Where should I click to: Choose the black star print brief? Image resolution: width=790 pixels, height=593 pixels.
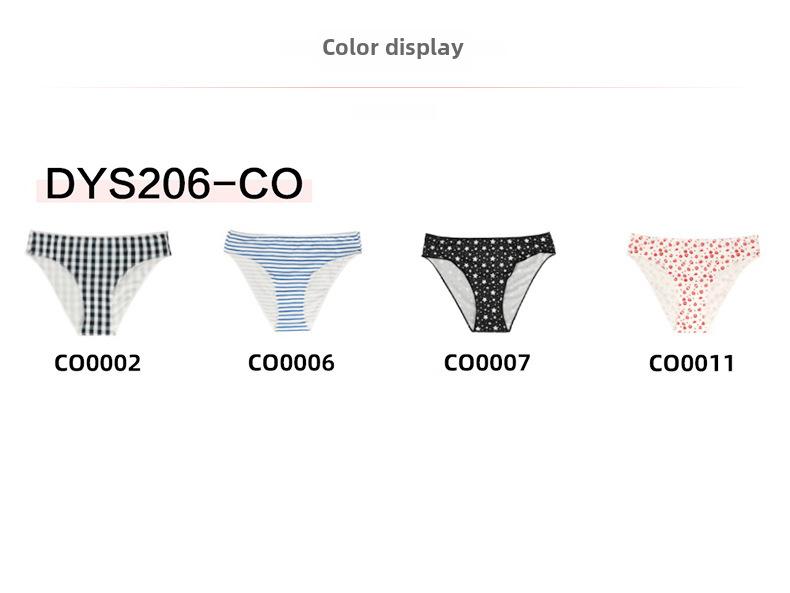pos(489,282)
